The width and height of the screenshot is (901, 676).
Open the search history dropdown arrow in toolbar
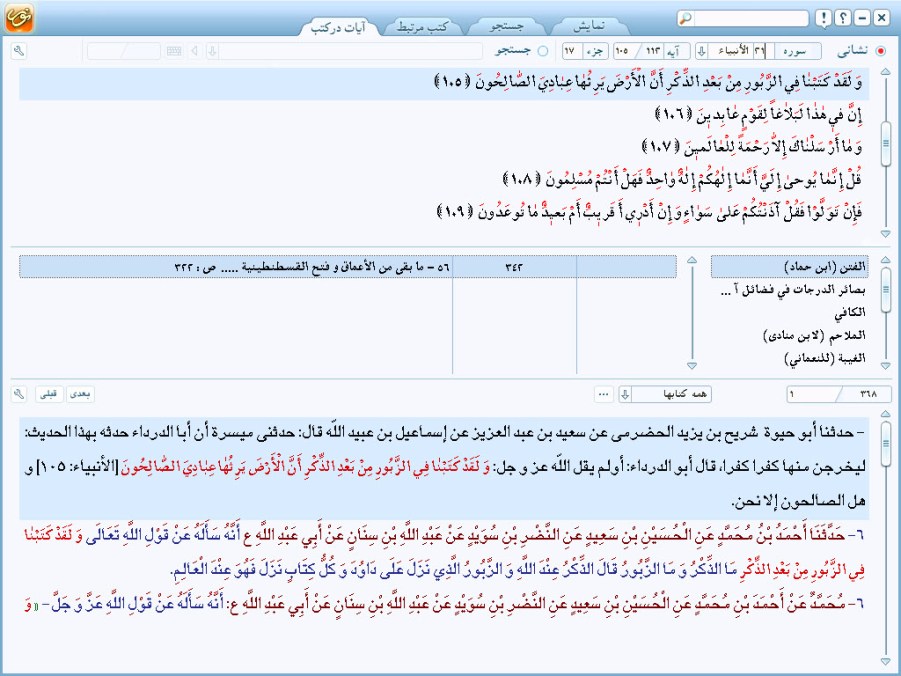[212, 51]
